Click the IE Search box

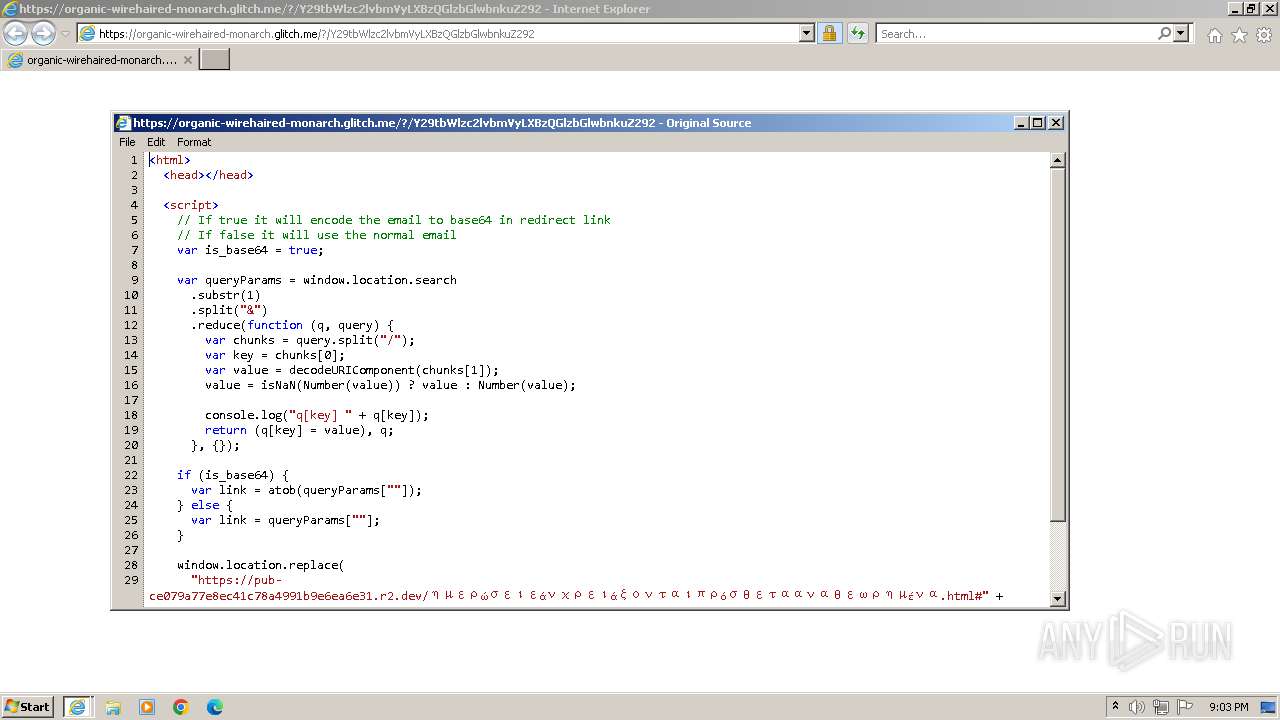(x=1015, y=33)
